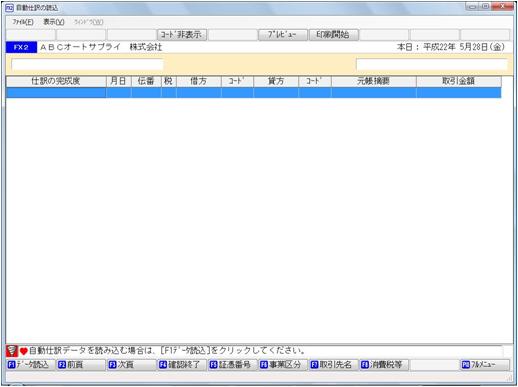Open the プレビュー print preview
Viewport: 518px width, 387px height.
pos(283,35)
